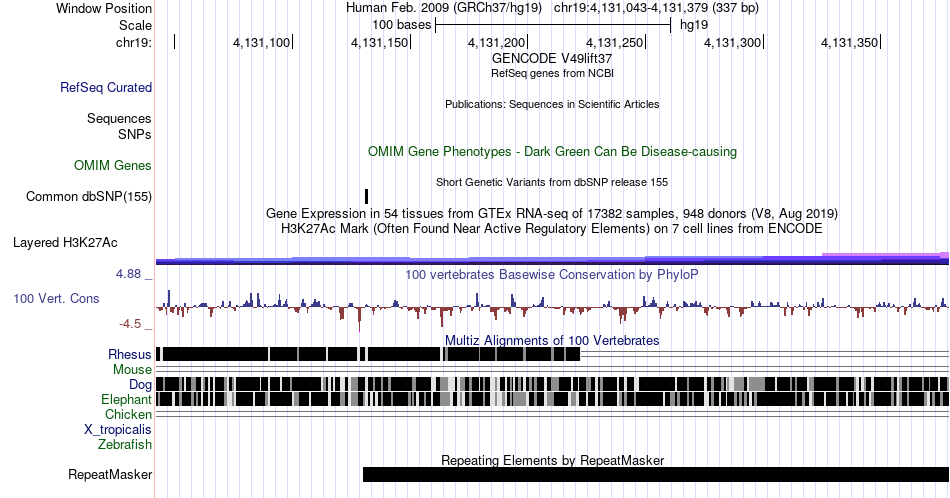The height and width of the screenshot is (498, 950).
Task: Click 'Short Genetic Variants from dbSNP release 155'
Action: click(552, 182)
